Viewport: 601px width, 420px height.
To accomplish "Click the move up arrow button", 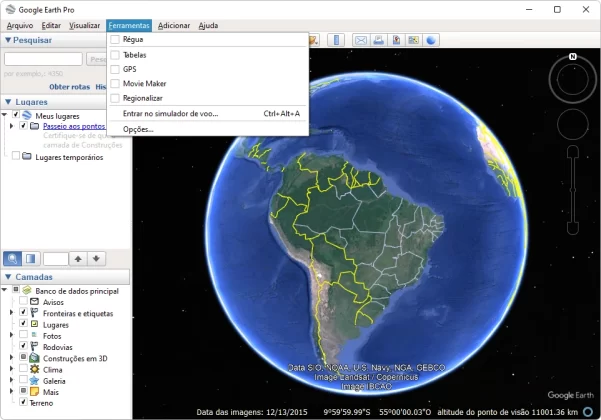I will [x=78, y=259].
